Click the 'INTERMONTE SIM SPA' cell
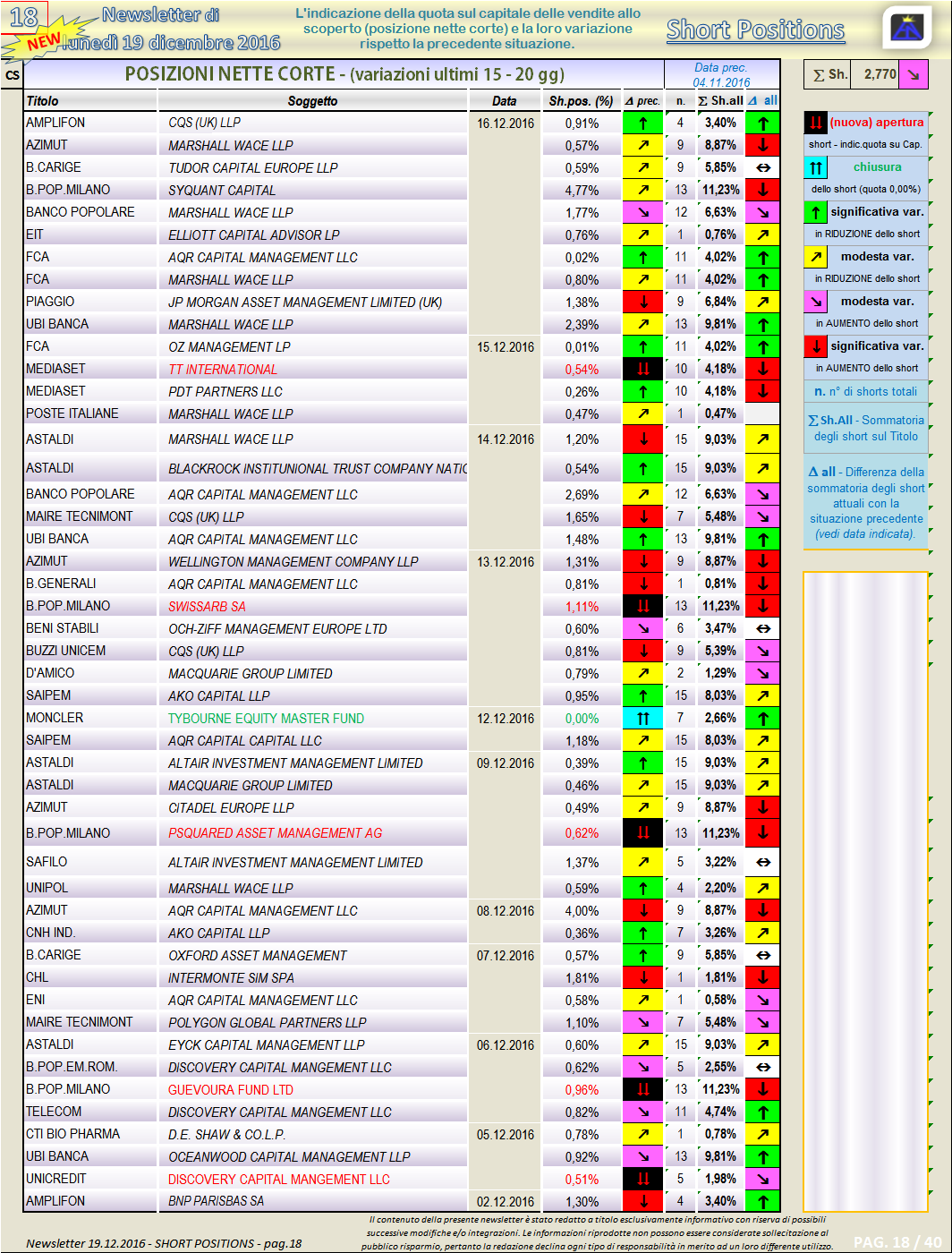This screenshot has width=952, height=1253. coord(231,978)
